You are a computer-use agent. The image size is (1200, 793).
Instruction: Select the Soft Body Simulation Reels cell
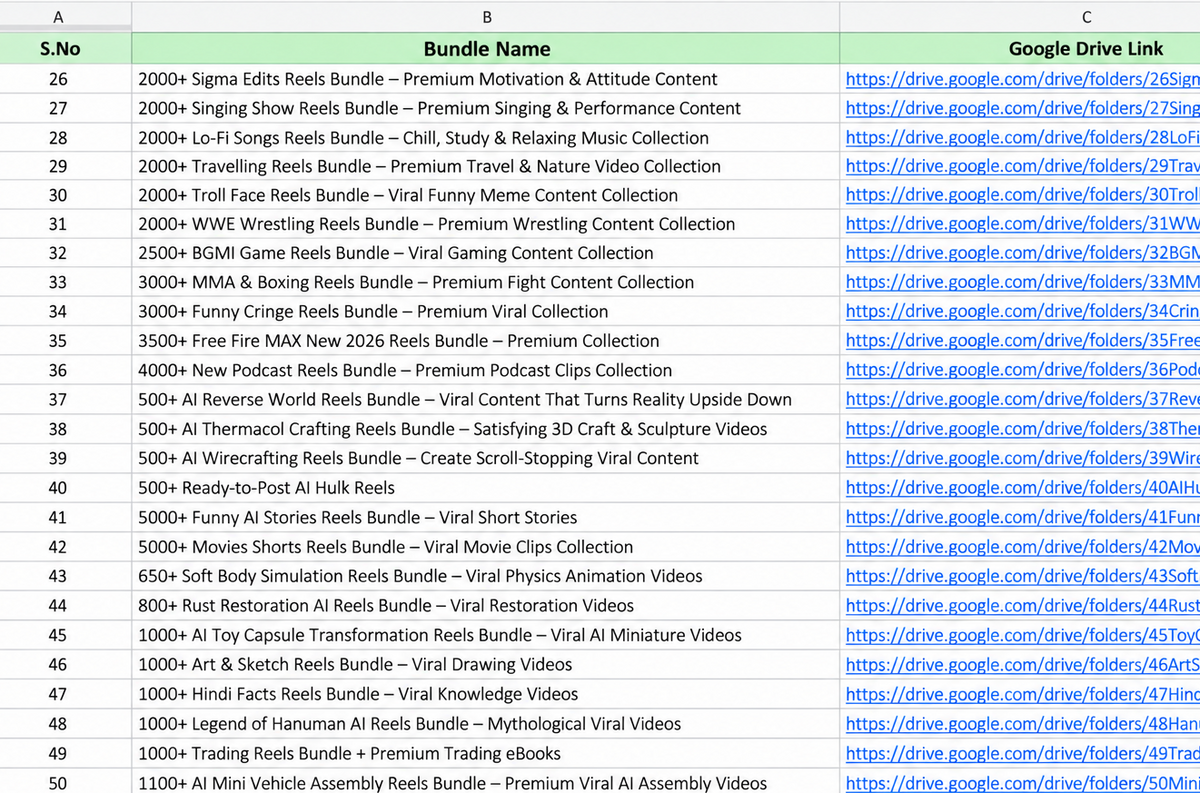coord(486,576)
